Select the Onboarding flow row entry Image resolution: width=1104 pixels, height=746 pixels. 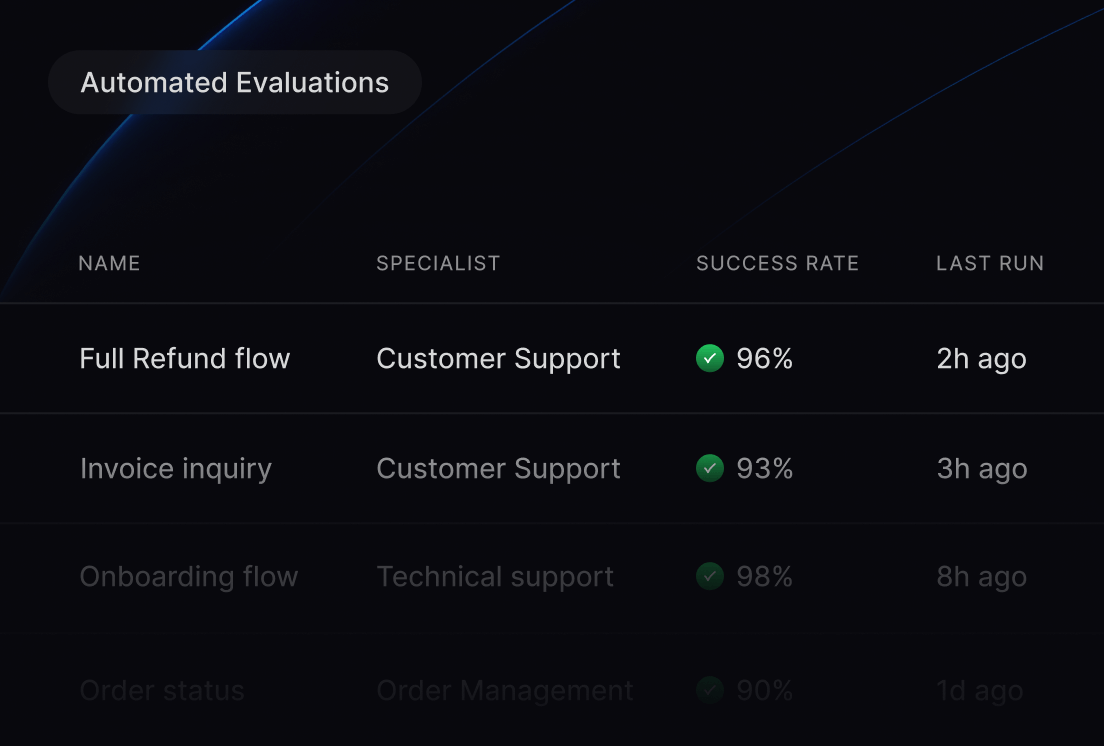pyautogui.click(x=188, y=577)
